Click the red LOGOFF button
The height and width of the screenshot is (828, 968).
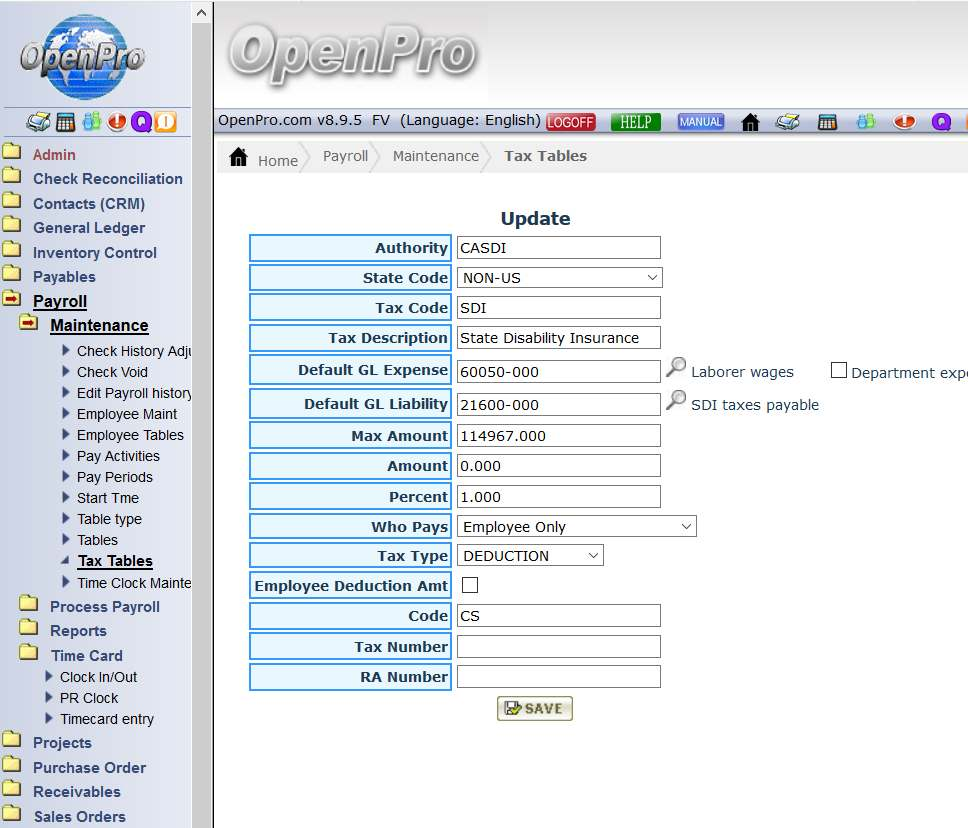571,122
